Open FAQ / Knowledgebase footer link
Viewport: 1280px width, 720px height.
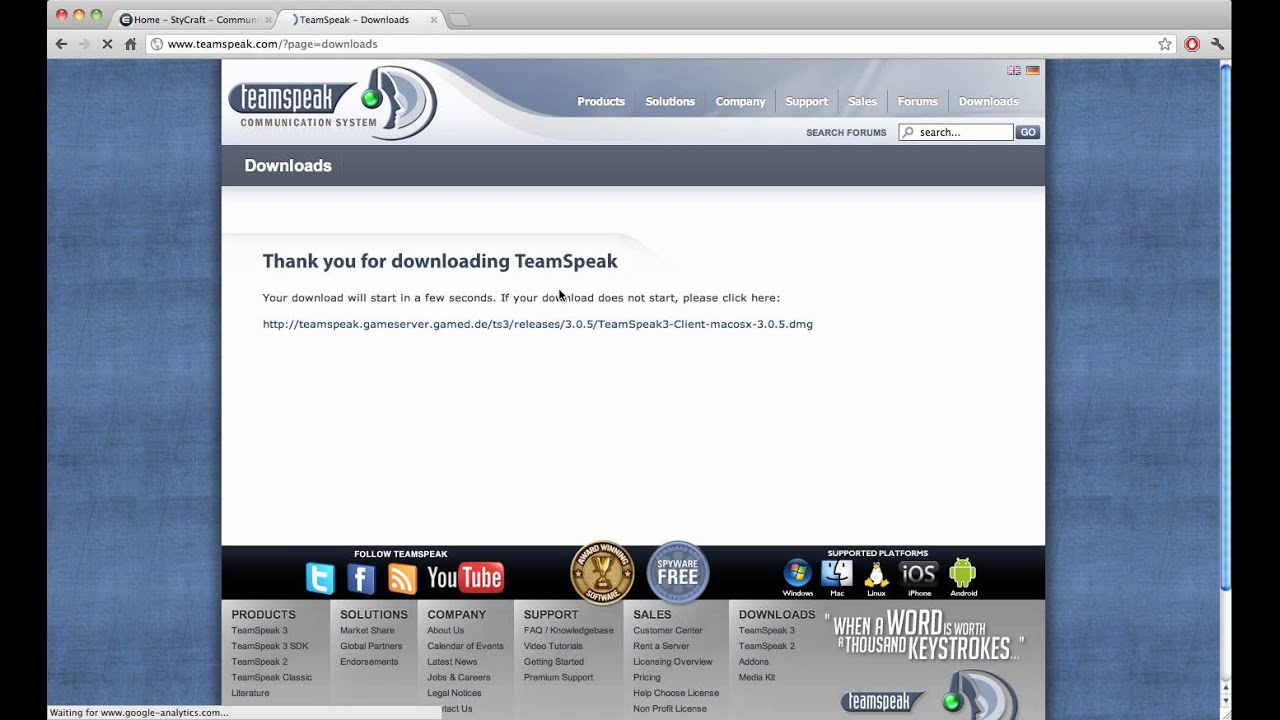[569, 630]
